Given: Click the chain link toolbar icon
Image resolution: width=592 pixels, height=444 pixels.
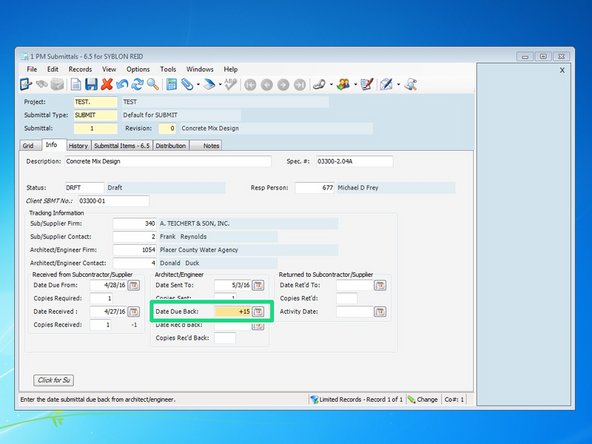Looking at the screenshot, I should tap(319, 84).
